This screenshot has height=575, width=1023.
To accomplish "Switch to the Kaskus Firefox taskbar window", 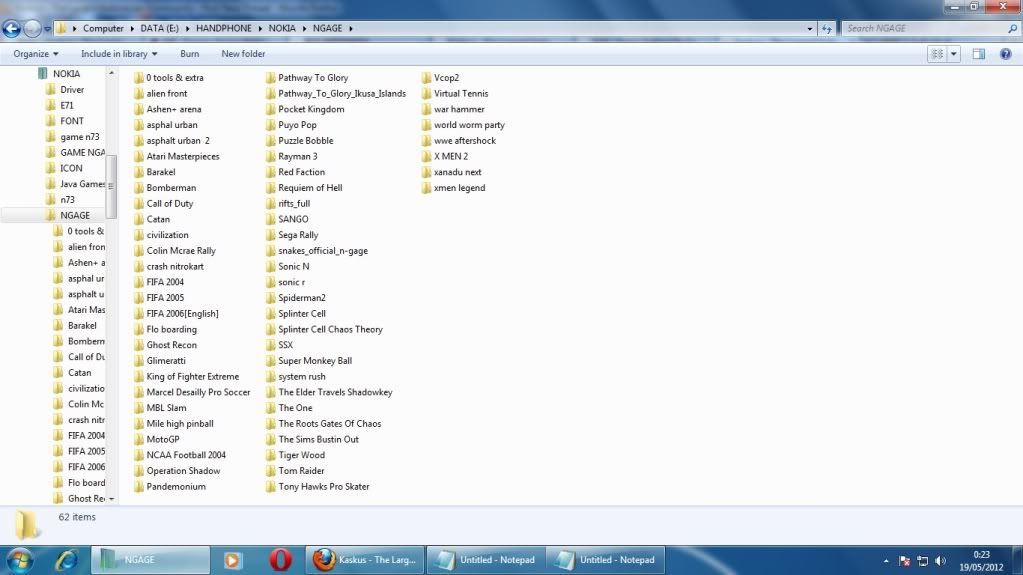I will [x=364, y=560].
